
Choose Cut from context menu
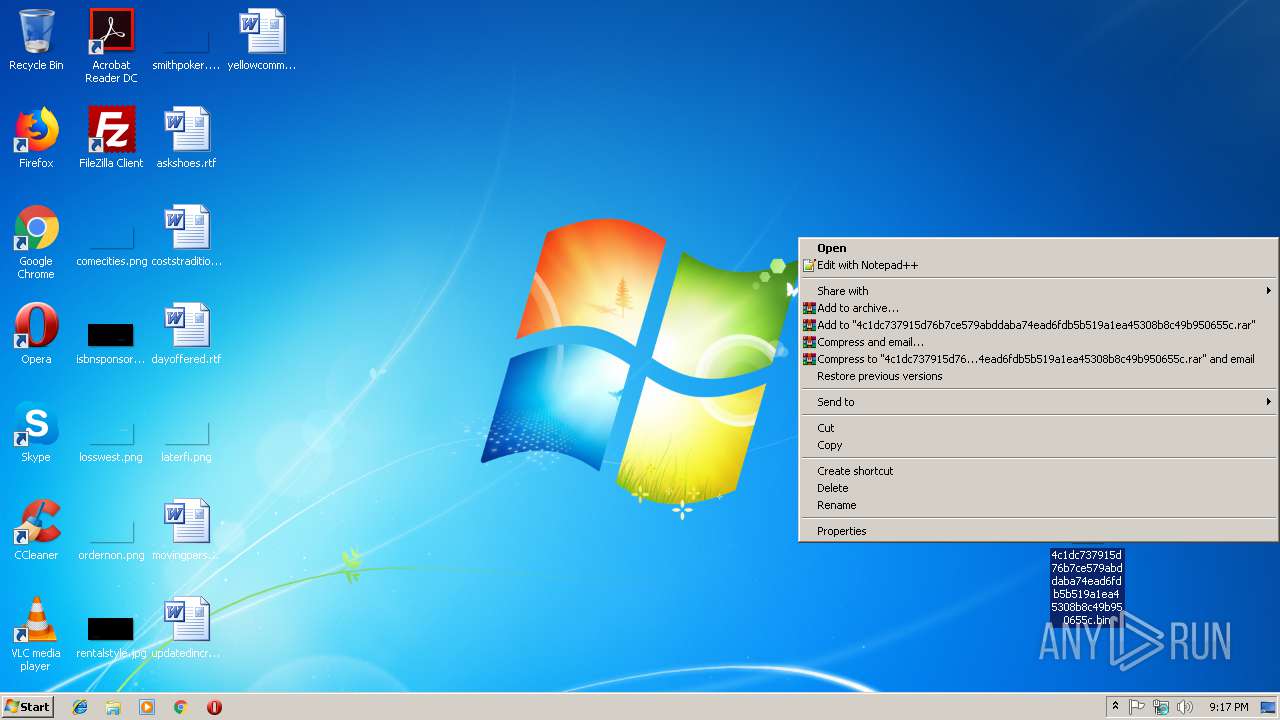pyautogui.click(x=1038, y=428)
